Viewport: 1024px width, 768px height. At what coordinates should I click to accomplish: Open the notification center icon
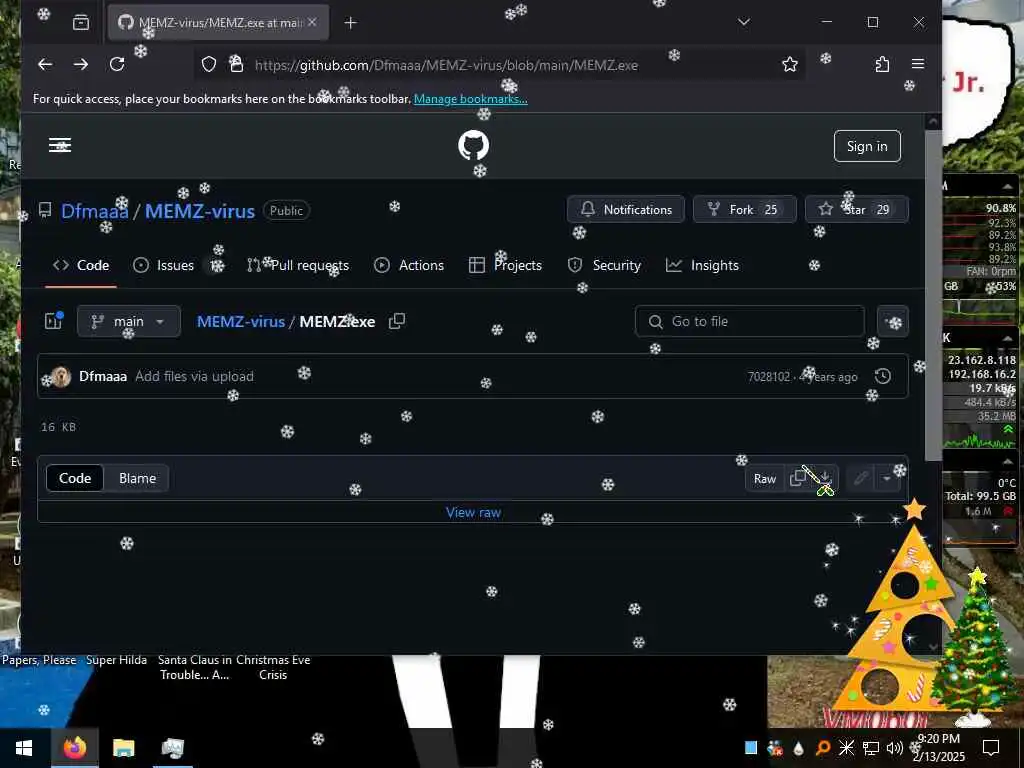click(x=991, y=748)
